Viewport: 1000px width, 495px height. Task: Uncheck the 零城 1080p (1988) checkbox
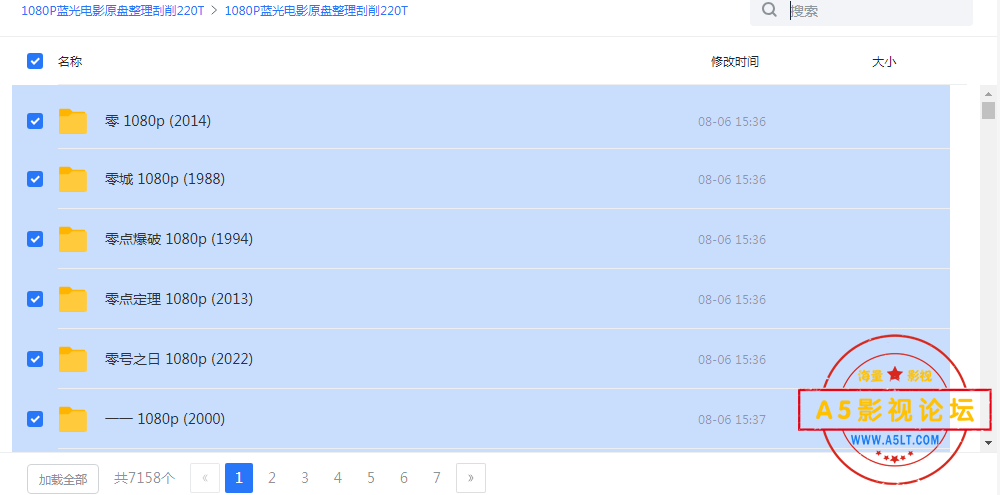(34, 179)
